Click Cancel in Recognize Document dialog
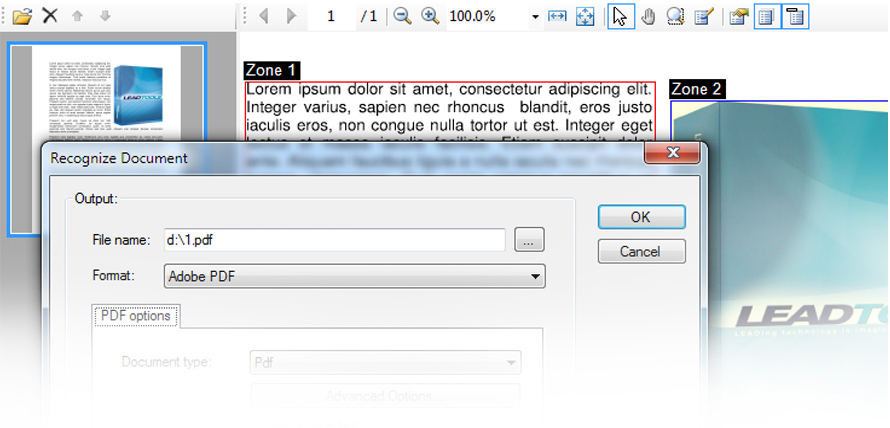This screenshot has height=428, width=890. pos(641,252)
